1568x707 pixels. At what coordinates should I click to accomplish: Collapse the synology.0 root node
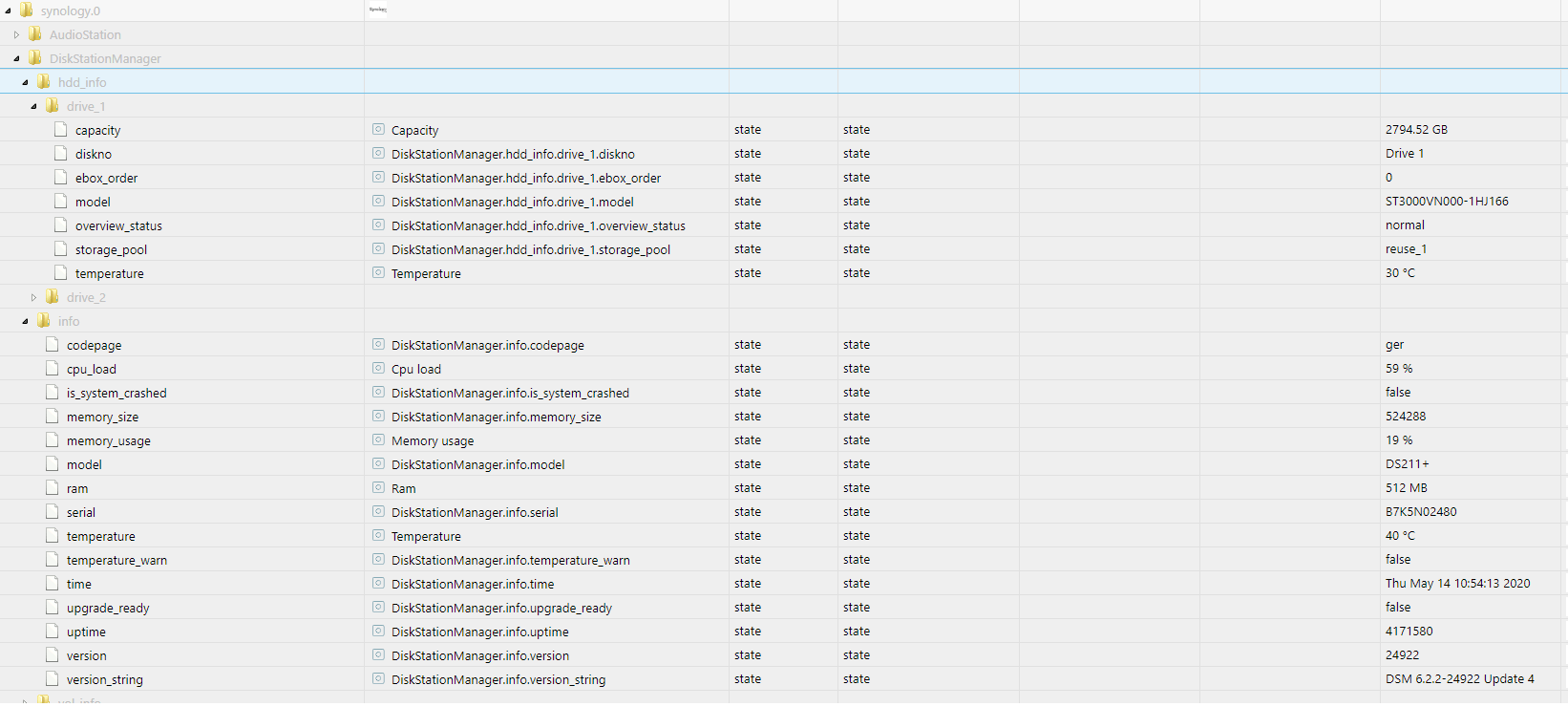pyautogui.click(x=8, y=11)
